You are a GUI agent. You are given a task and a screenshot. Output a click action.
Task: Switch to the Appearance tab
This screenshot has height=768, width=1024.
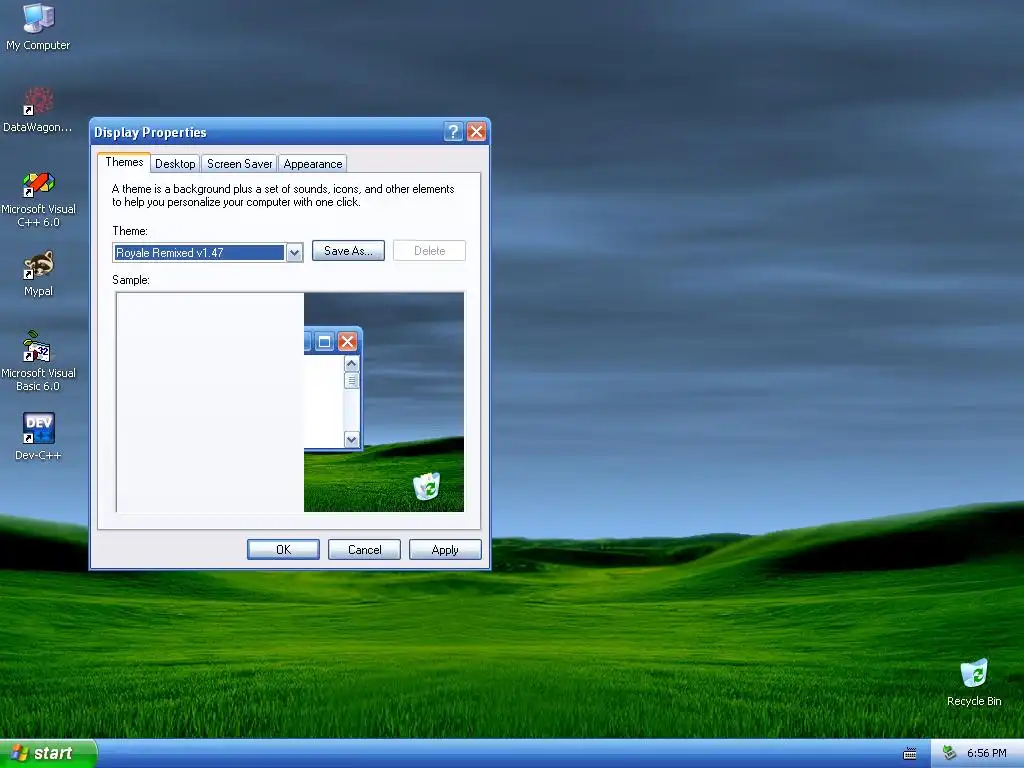(x=313, y=164)
